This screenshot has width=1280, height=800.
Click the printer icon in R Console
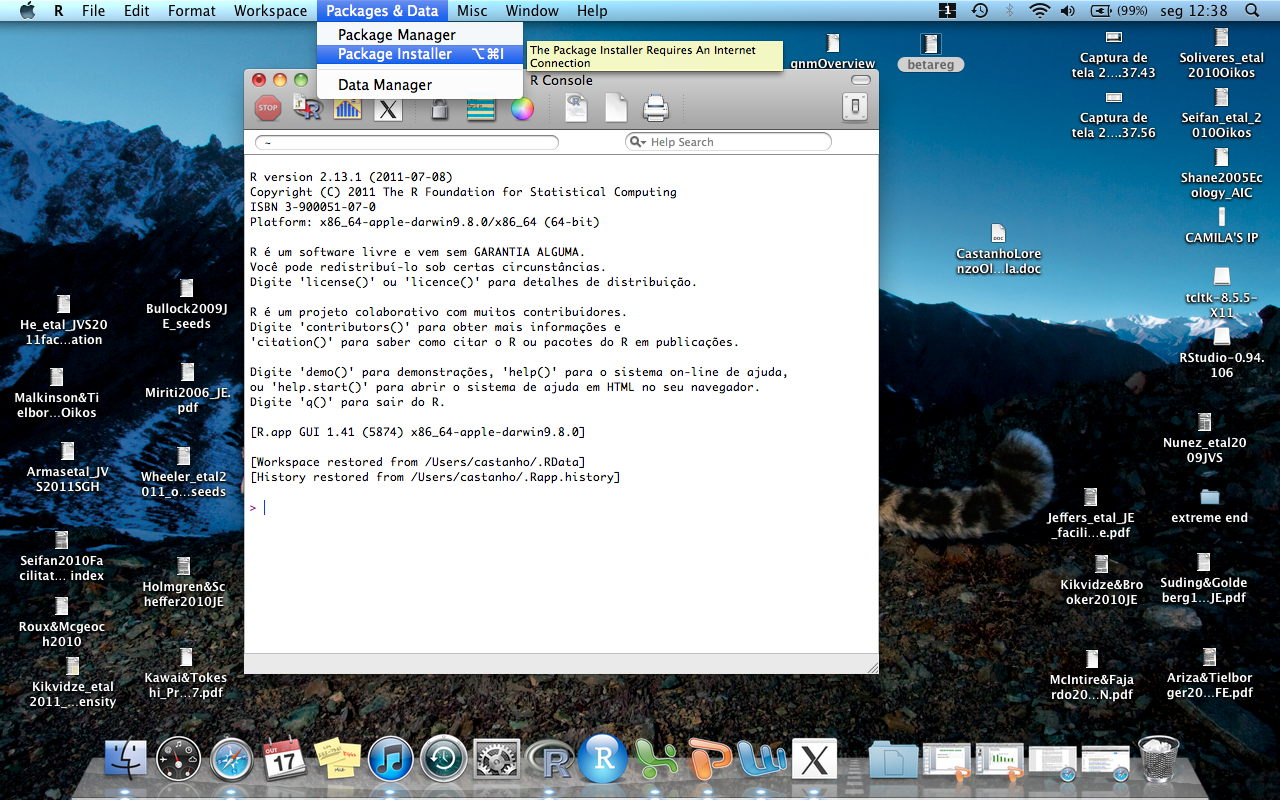655,108
